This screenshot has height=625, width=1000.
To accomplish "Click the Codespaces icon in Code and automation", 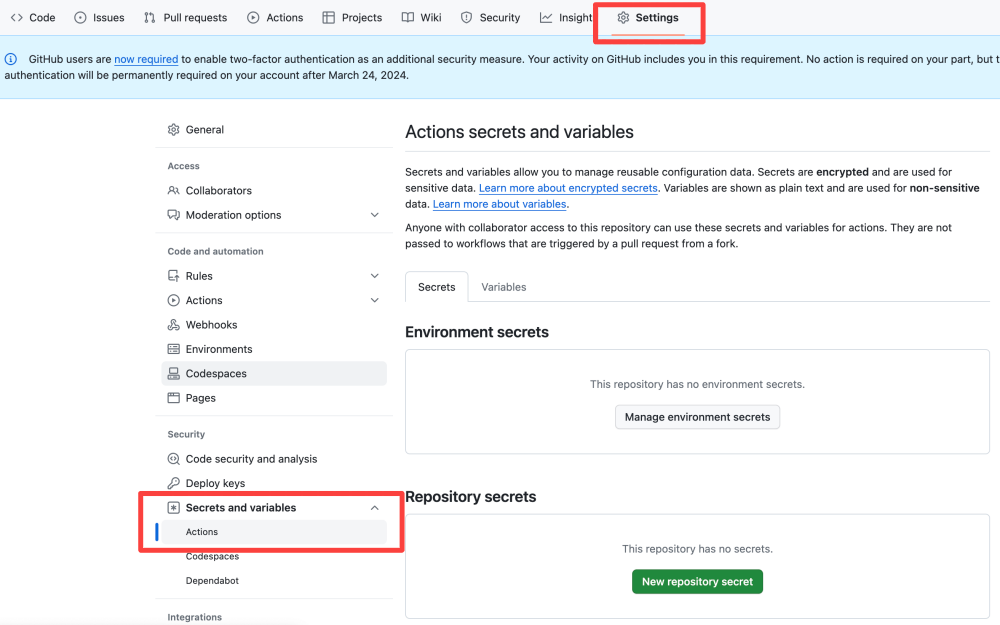I will [173, 374].
